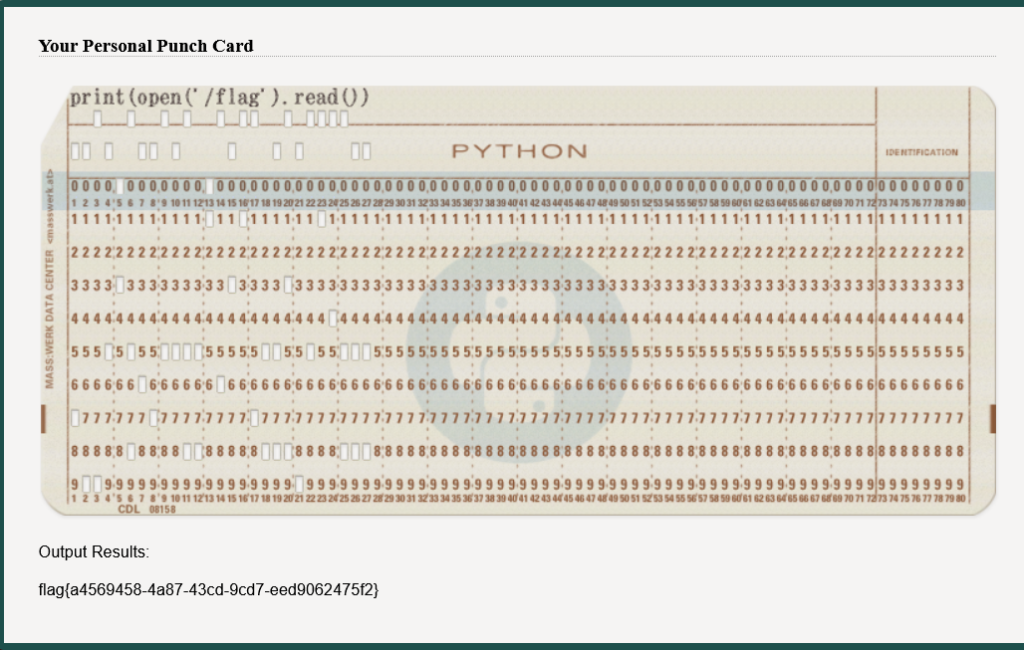Click the printed print(open('/flag').read()) code line
This screenshot has height=650, width=1024.
click(x=220, y=98)
